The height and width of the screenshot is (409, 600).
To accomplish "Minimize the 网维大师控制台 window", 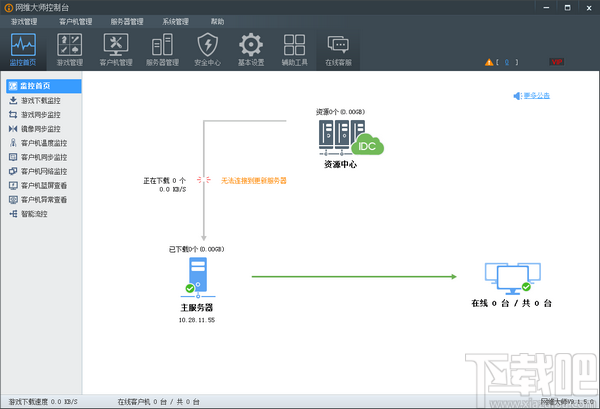I will pyautogui.click(x=546, y=8).
